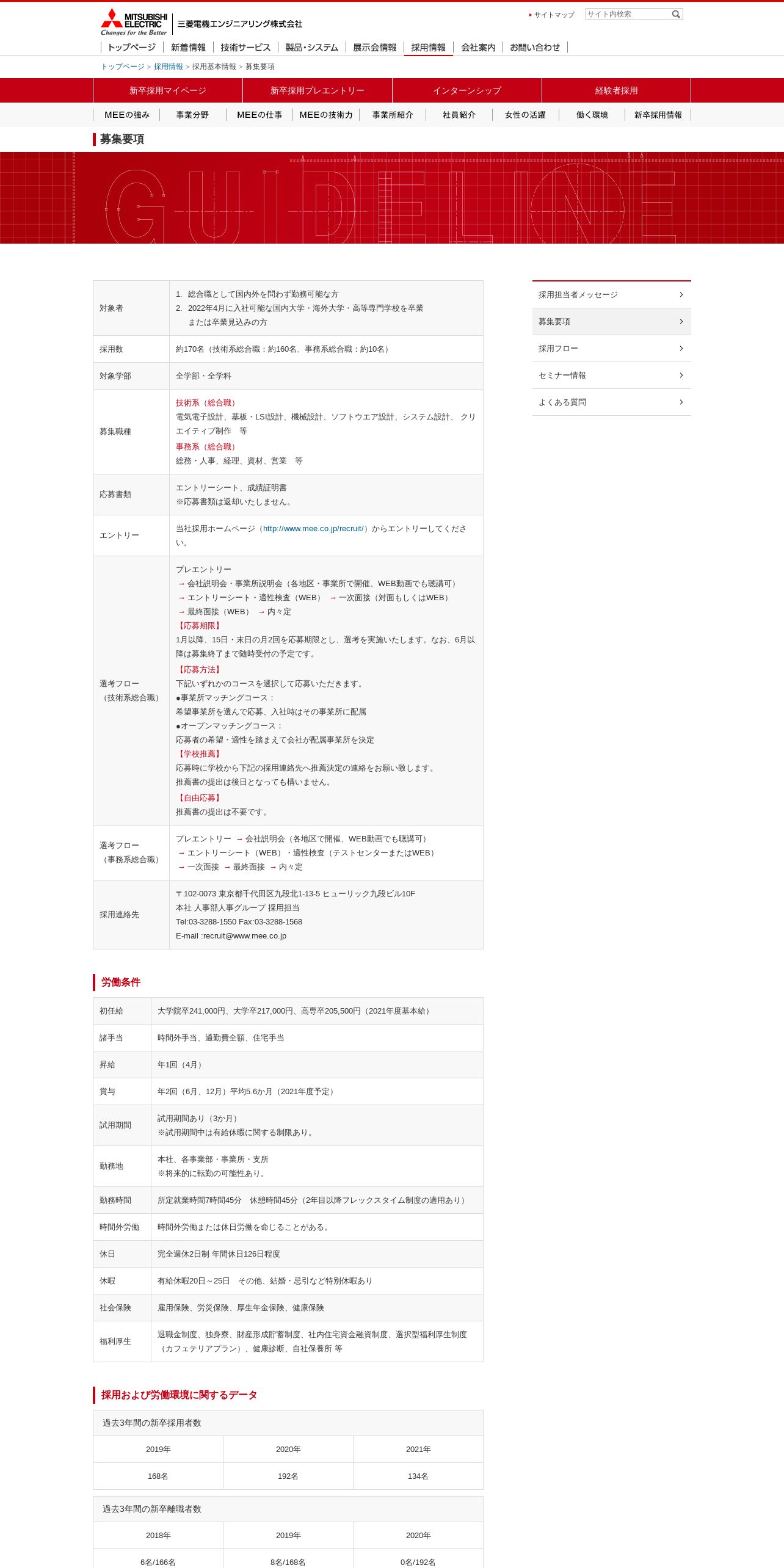Click the 【自由応募】 label

pyautogui.click(x=200, y=798)
